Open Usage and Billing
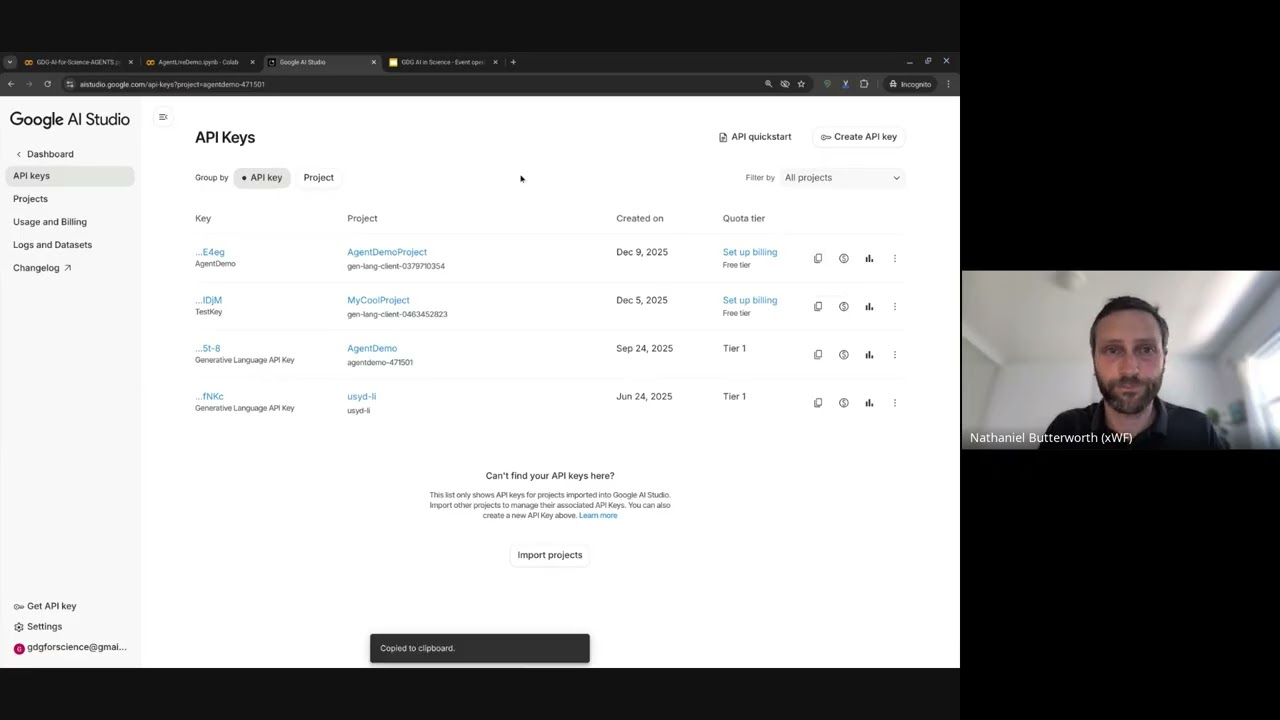 pyautogui.click(x=50, y=222)
